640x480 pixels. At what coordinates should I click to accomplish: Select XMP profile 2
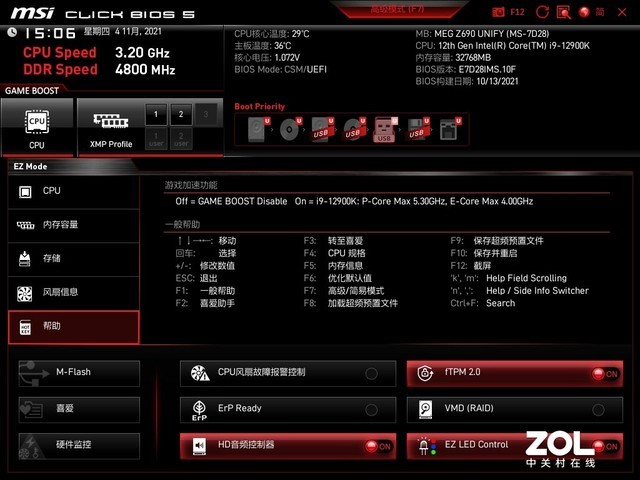point(181,114)
